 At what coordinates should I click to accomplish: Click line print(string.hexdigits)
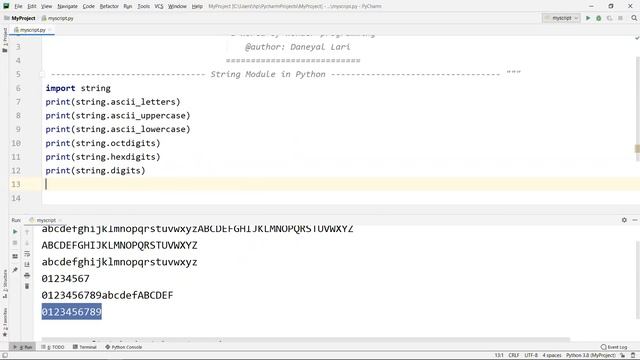coord(103,157)
